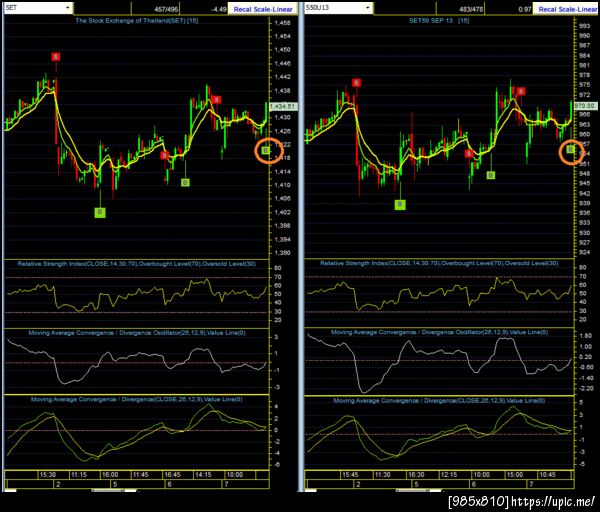The image size is (600, 512).
Task: Click the 15:45 time label on S50U13 axis
Action: [x=350, y=474]
